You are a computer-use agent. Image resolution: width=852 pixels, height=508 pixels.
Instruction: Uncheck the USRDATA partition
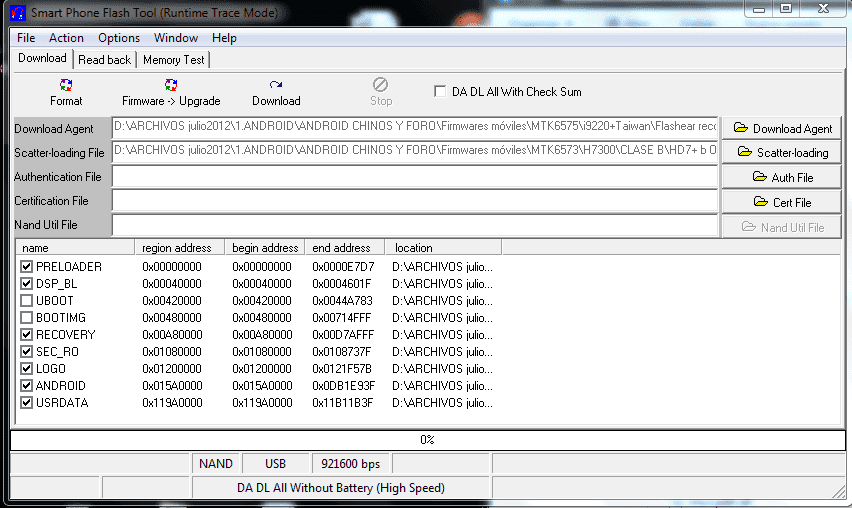(x=26, y=403)
